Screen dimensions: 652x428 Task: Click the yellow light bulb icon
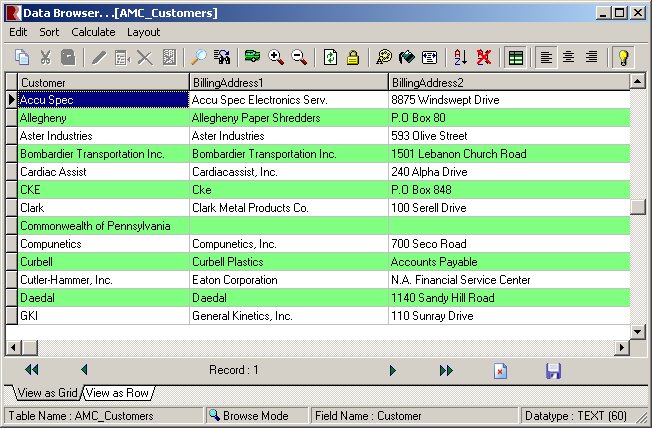pyautogui.click(x=623, y=57)
